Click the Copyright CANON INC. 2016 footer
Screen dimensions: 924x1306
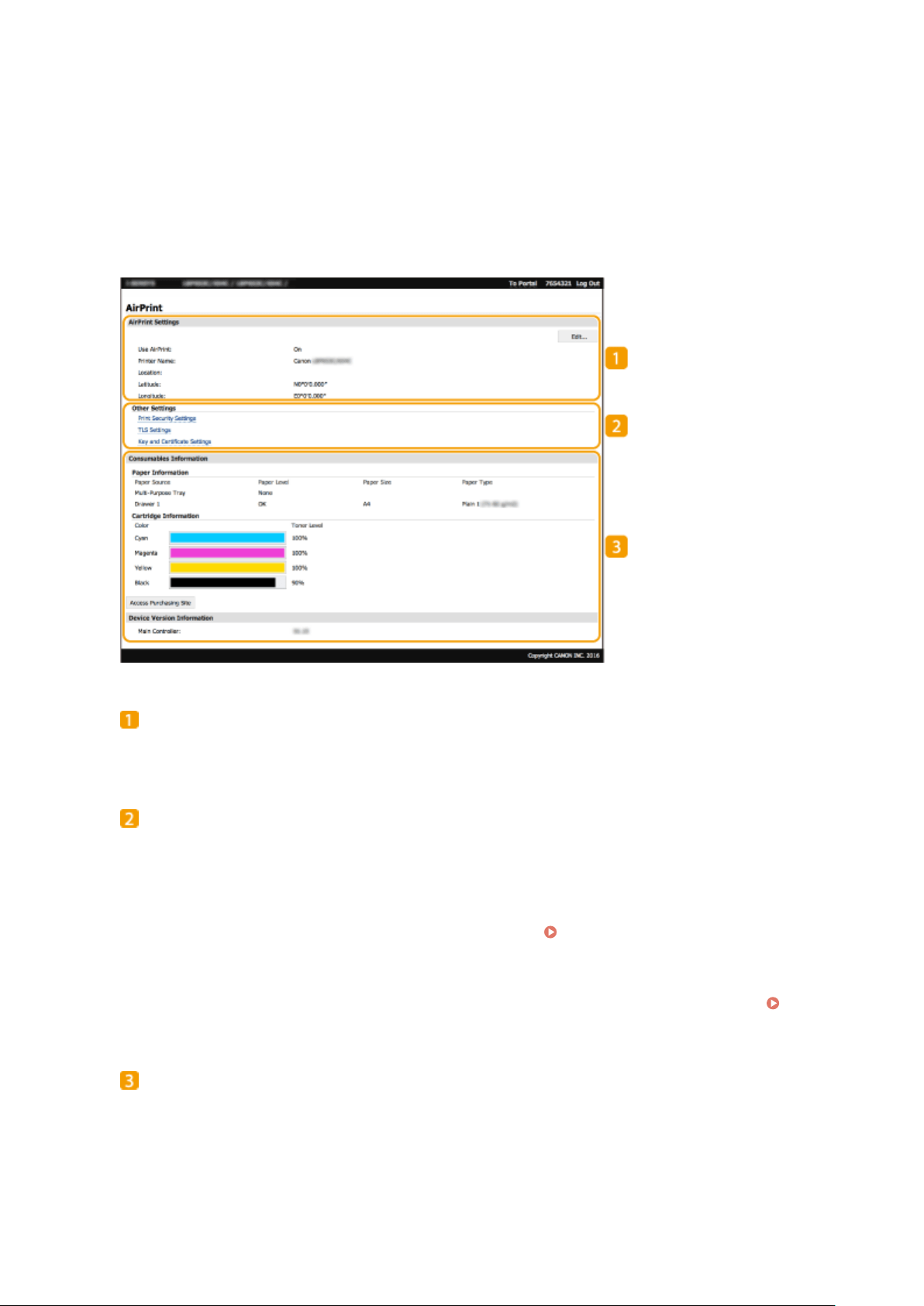click(564, 656)
